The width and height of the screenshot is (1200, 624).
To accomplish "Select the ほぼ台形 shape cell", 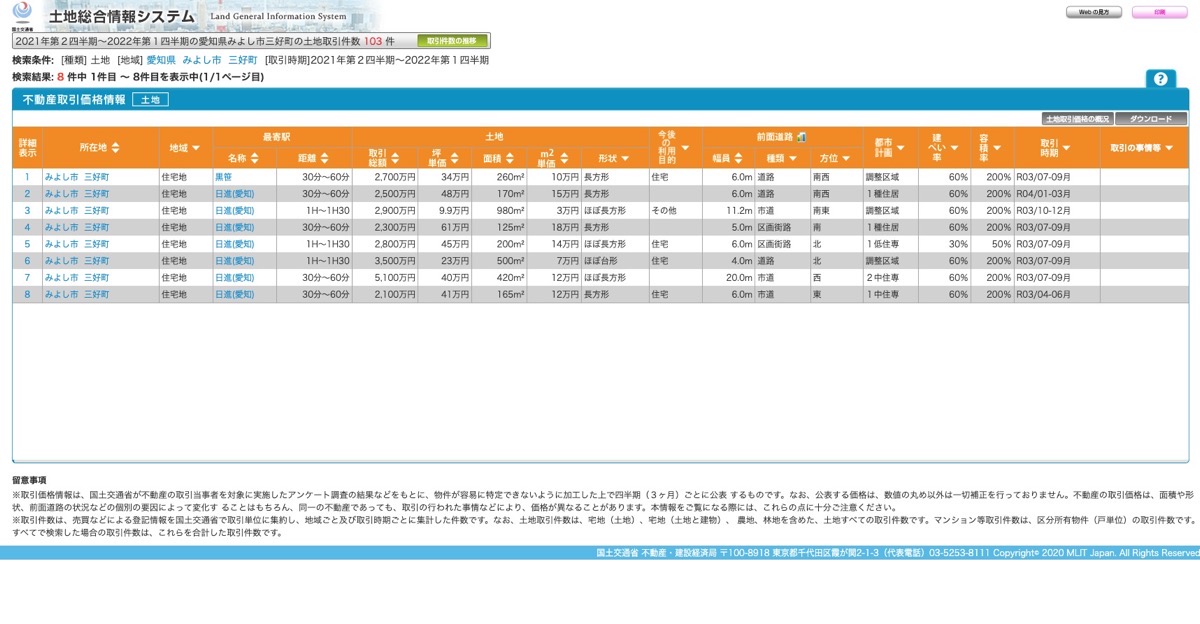I will pos(614,261).
